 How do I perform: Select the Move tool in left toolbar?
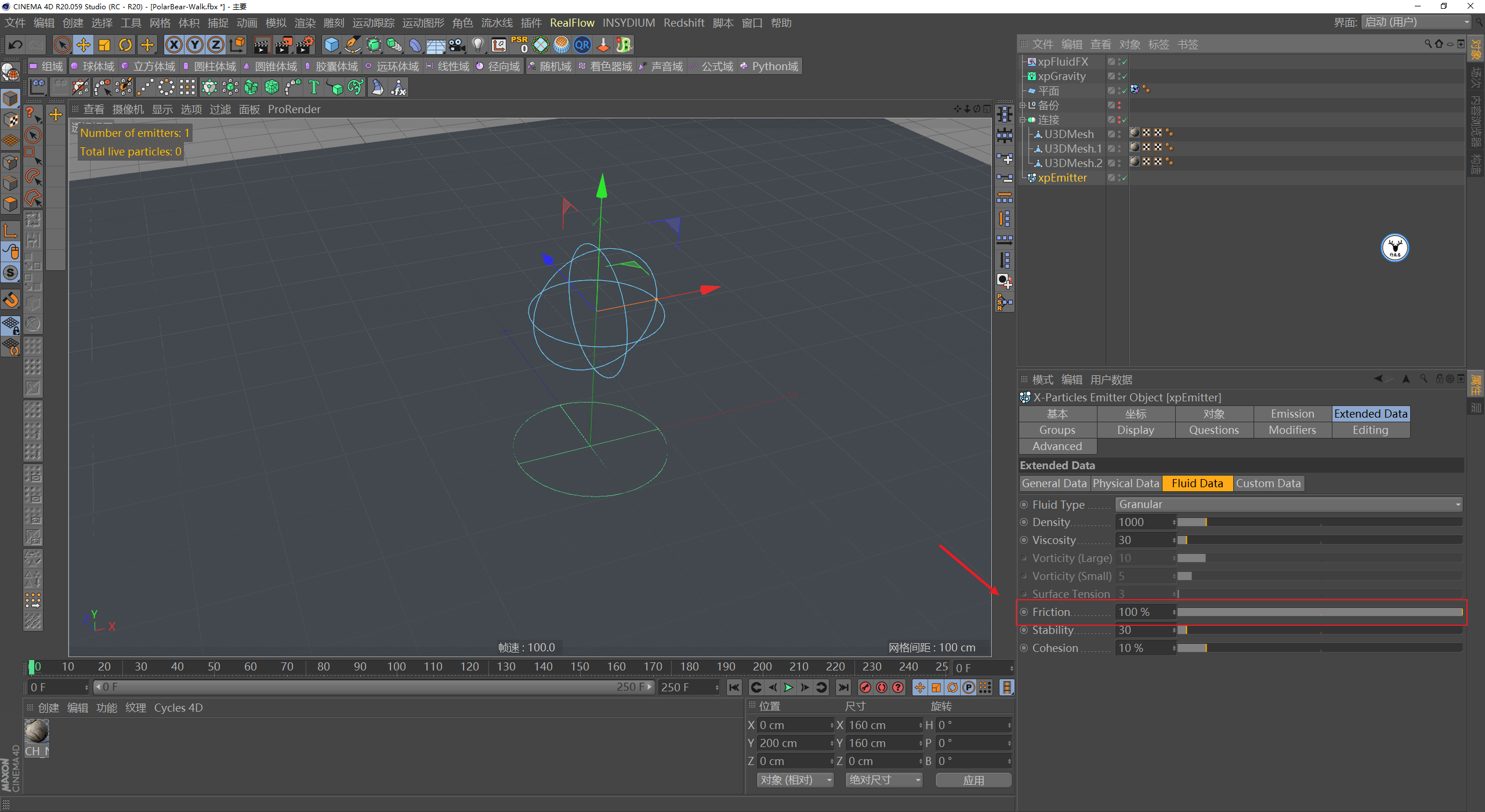coord(55,114)
